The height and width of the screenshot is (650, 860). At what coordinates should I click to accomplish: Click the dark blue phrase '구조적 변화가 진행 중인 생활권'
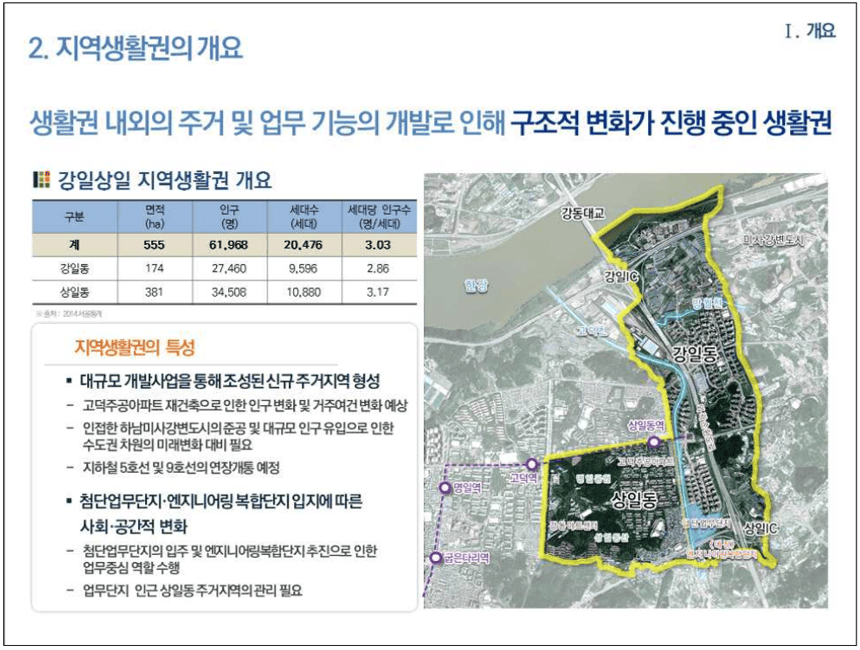pyautogui.click(x=671, y=123)
